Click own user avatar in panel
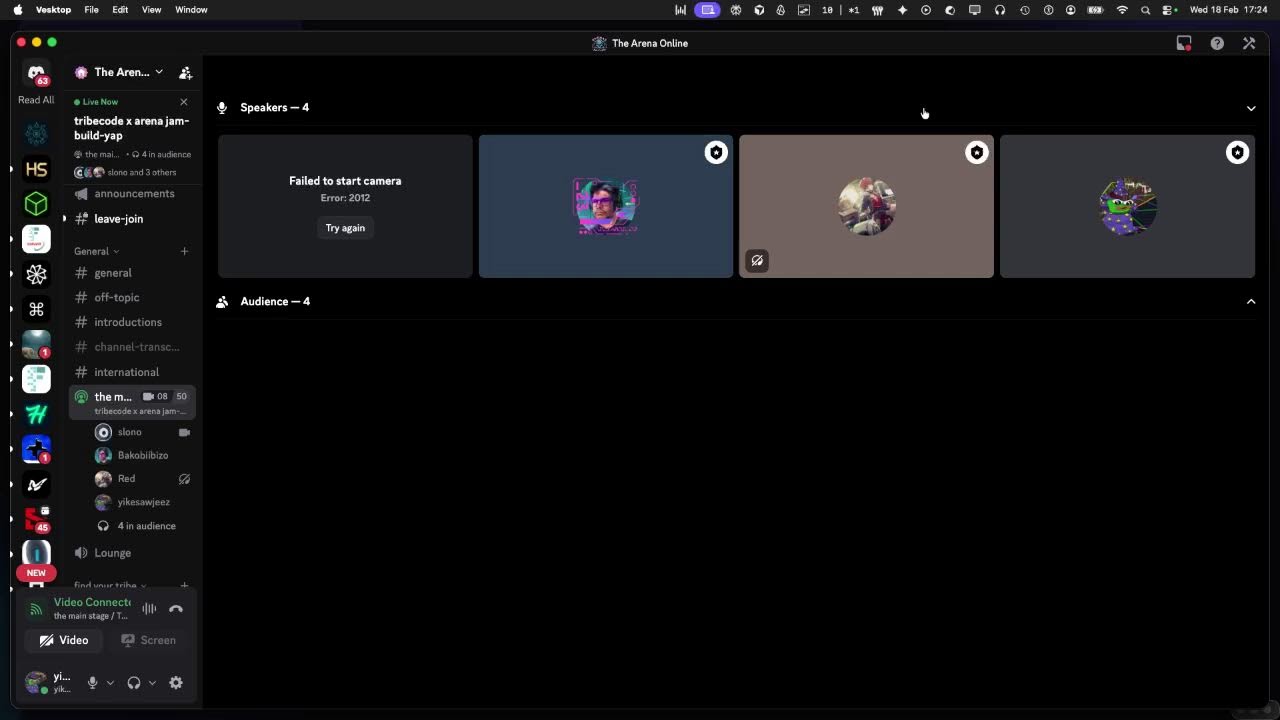Screen dimensions: 1280x720 click(36, 683)
